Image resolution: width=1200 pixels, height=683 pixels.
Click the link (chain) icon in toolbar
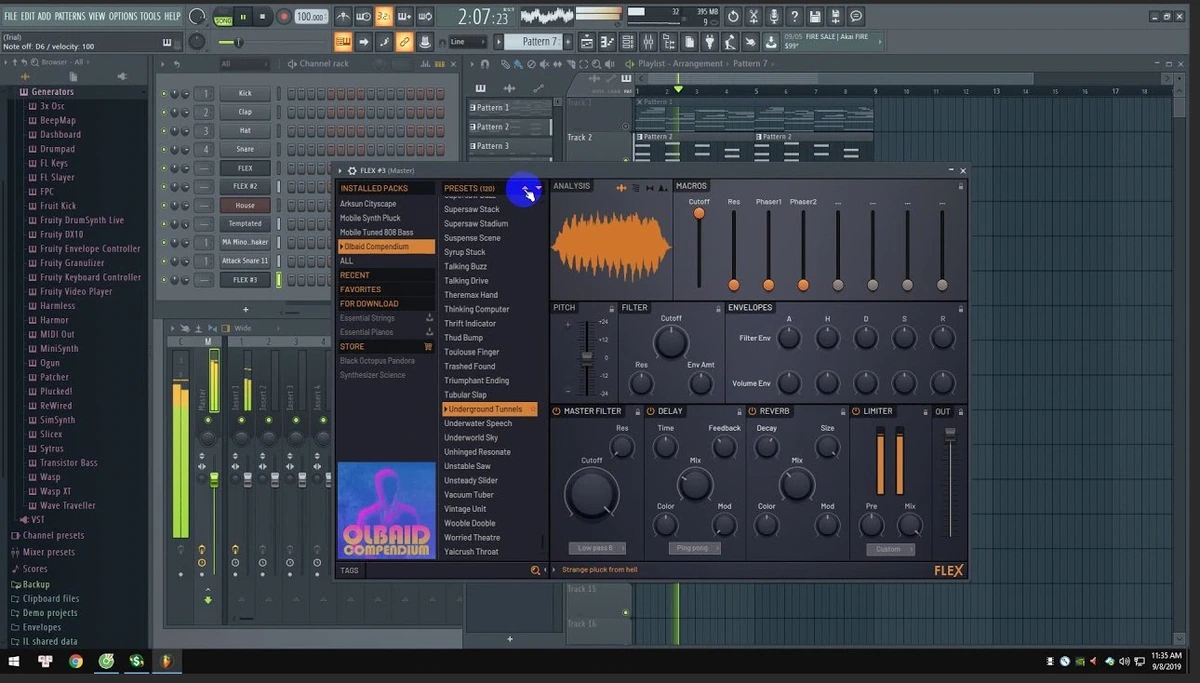click(404, 42)
